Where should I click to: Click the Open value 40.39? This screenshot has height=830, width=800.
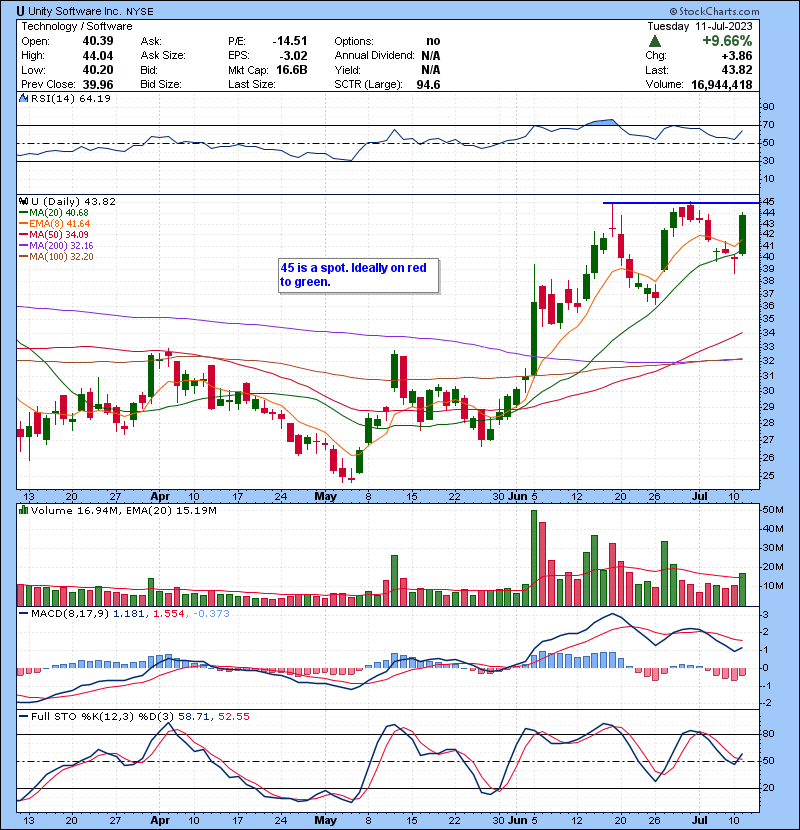coord(98,41)
